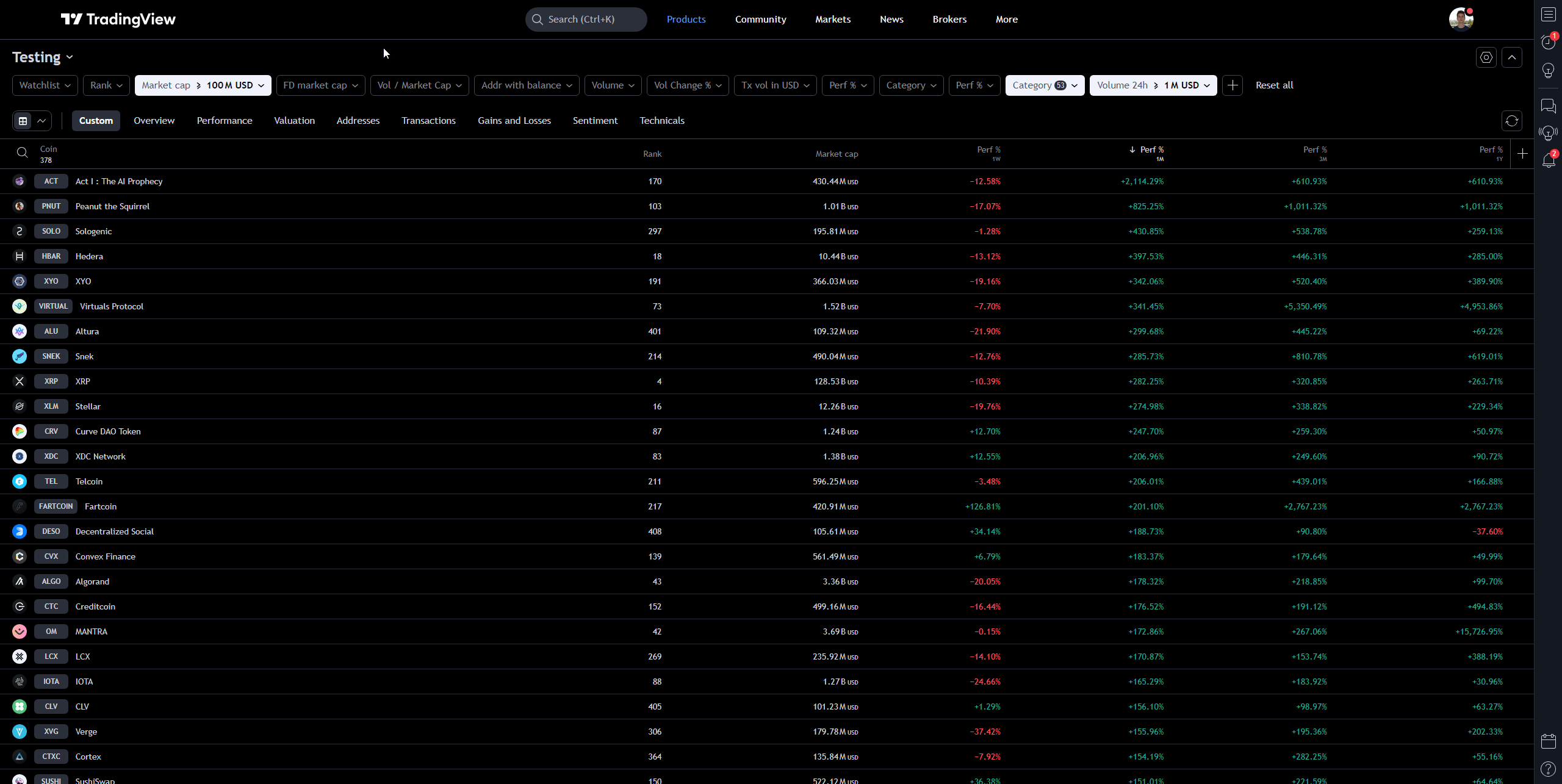Collapse the filters panel with chevron-up button
The image size is (1562, 784).
coord(1512,57)
